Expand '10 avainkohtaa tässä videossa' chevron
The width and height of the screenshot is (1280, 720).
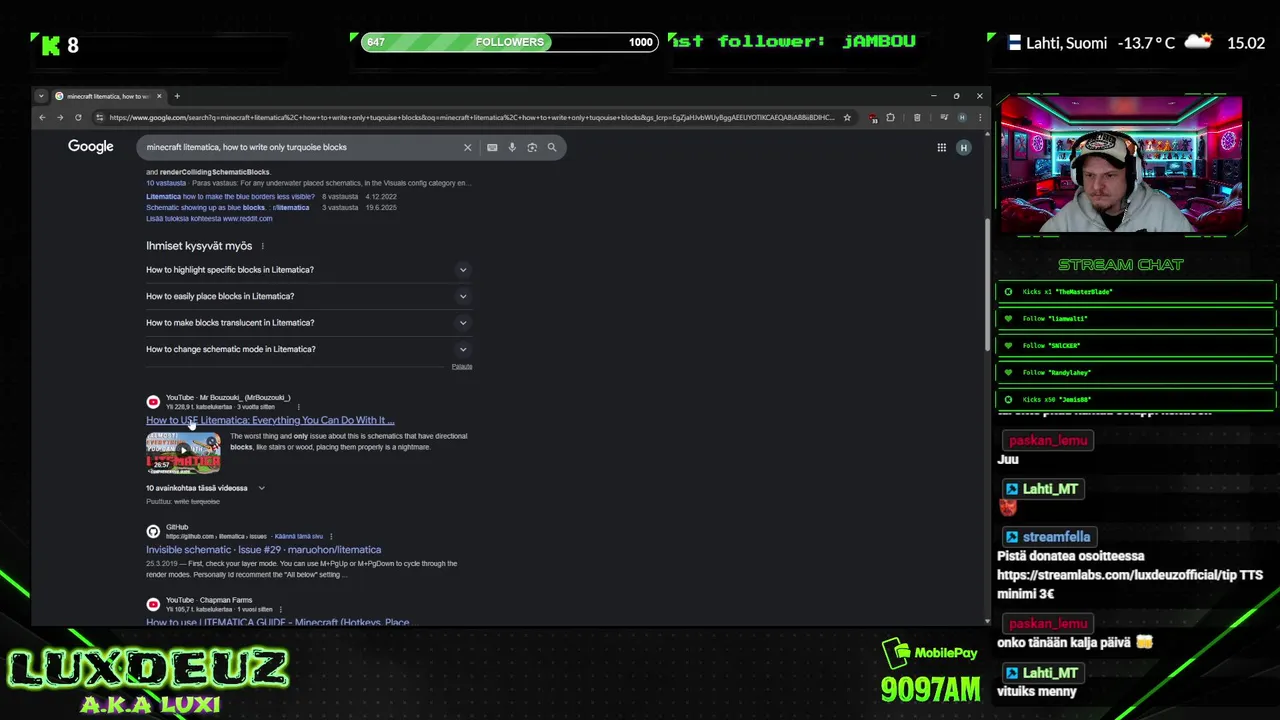[261, 488]
